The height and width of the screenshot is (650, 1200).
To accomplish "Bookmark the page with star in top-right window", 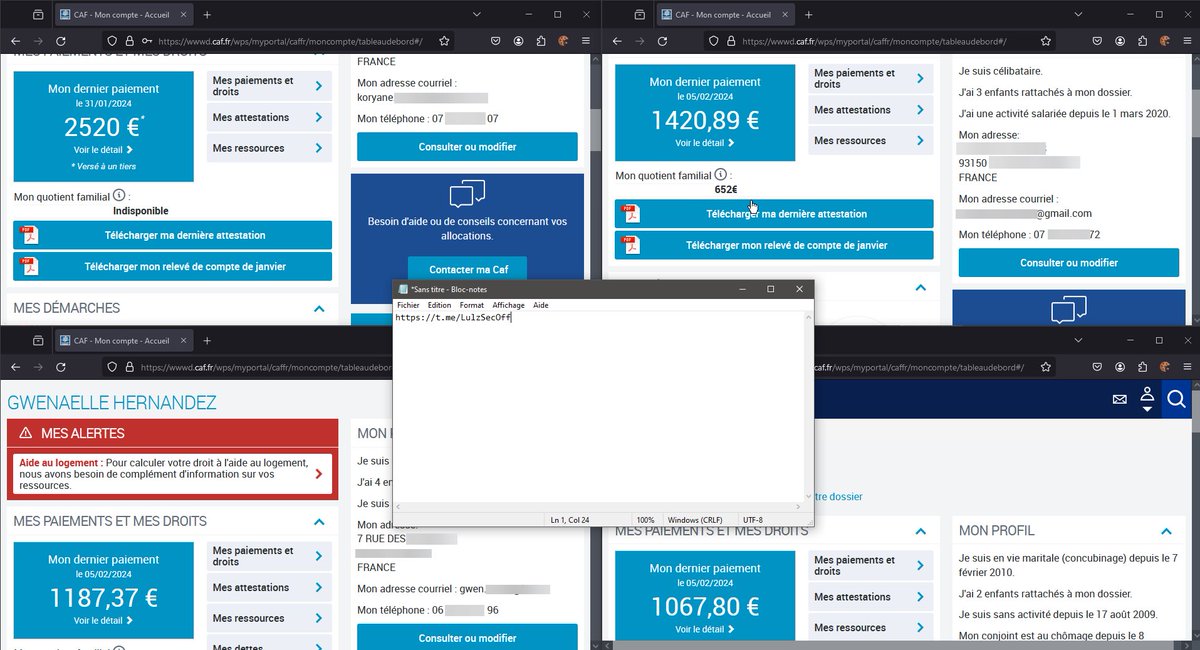I will [x=1045, y=41].
